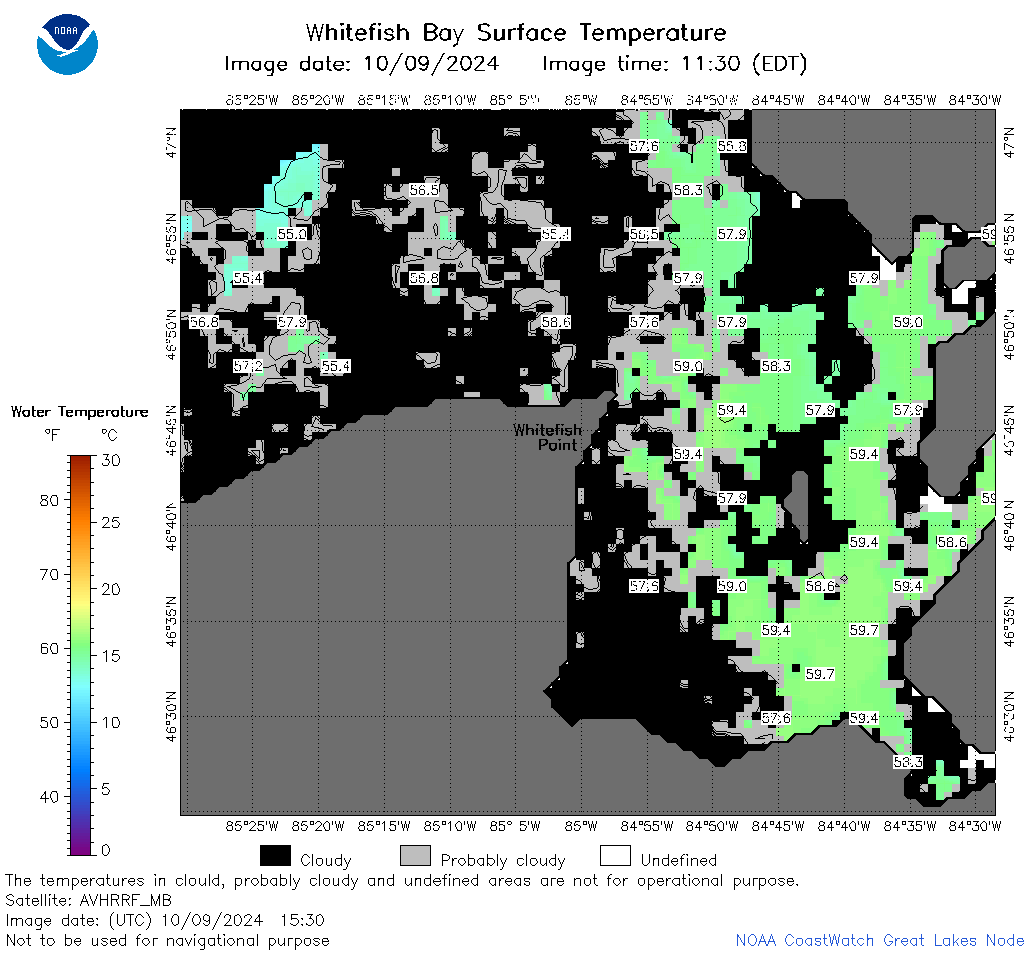1035x956 pixels.
Task: Click the 84°50'W label on bottom axis
Action: [x=712, y=826]
